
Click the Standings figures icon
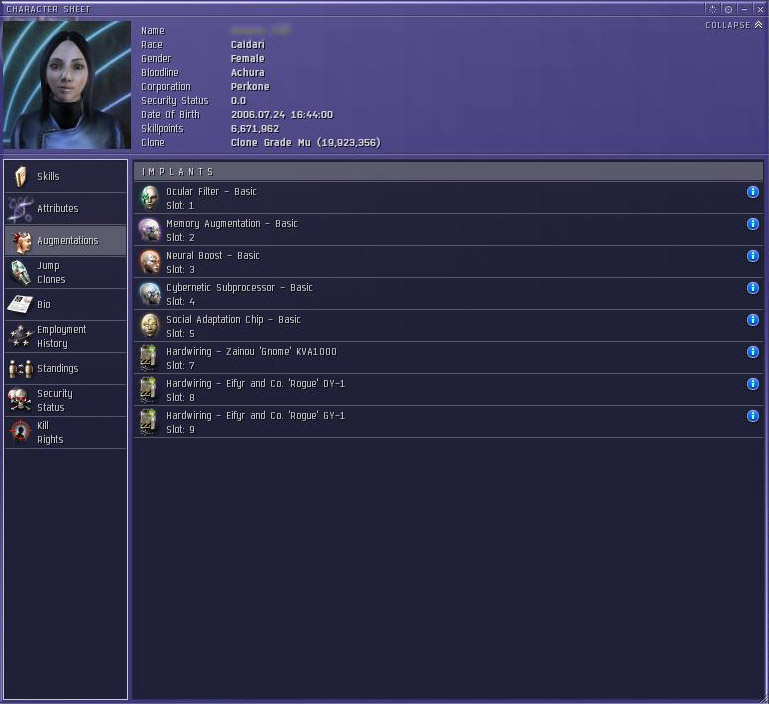pos(21,368)
